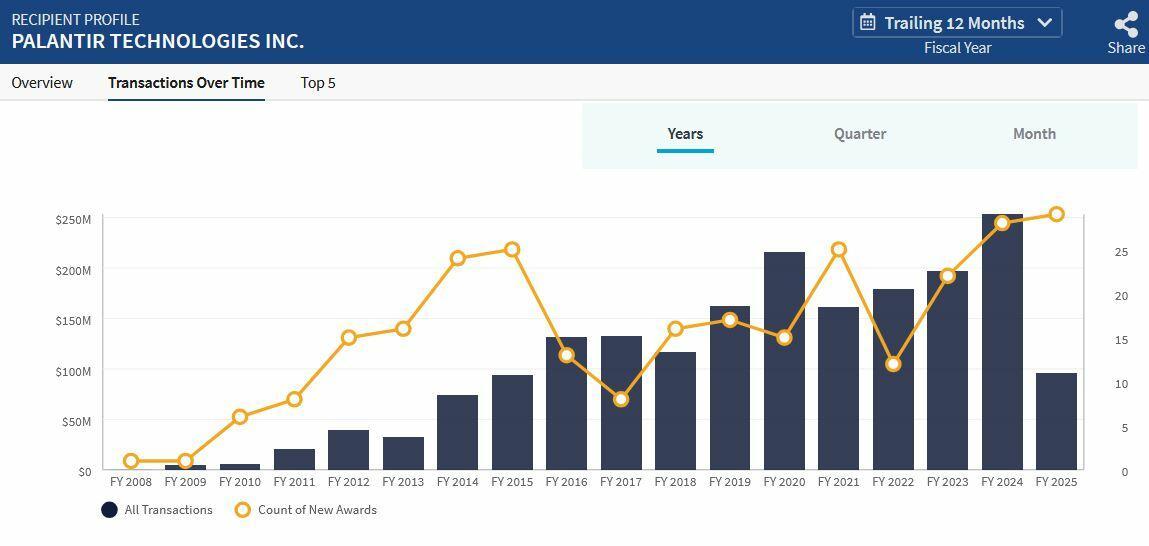Click the All Transactions legend dot
Screen dimensions: 1149x546
(110, 510)
